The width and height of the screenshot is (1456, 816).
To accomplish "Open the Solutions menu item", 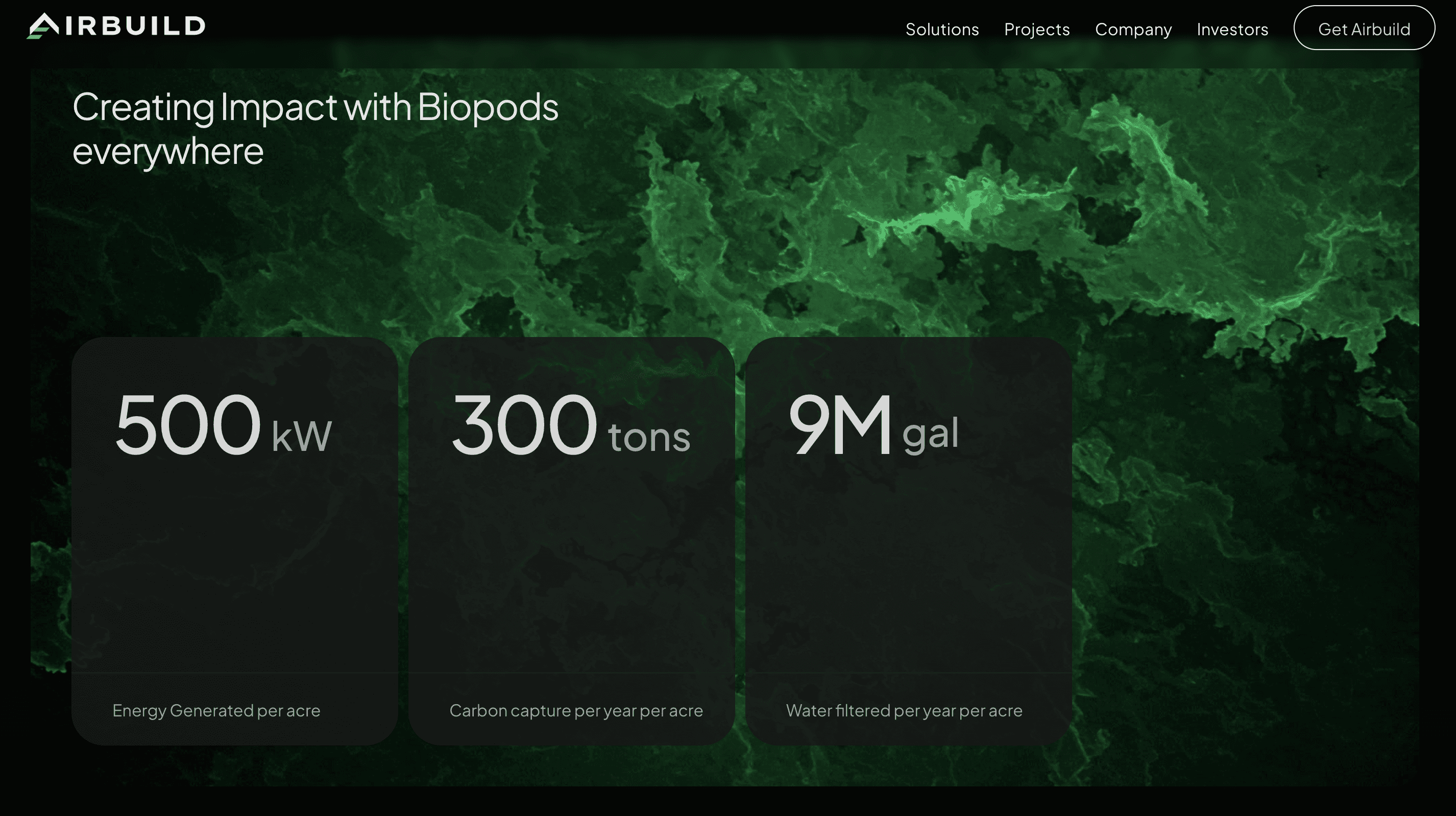I will point(941,29).
